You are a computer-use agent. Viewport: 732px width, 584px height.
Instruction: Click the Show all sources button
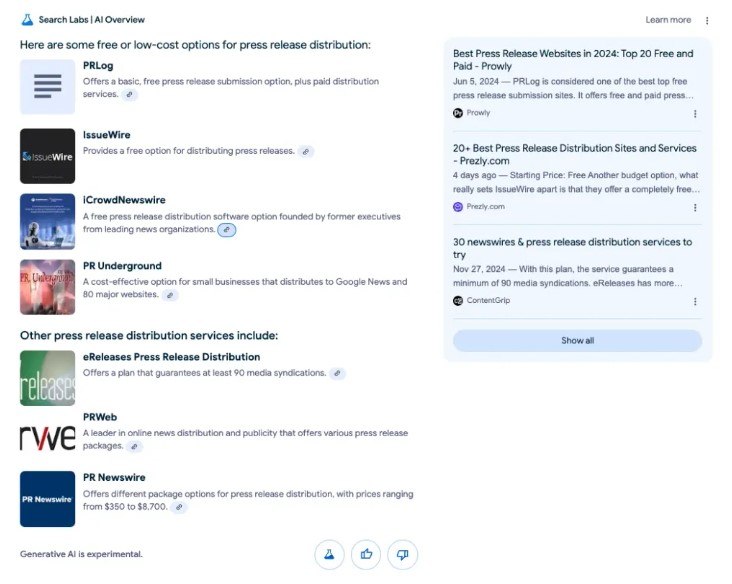(x=577, y=341)
